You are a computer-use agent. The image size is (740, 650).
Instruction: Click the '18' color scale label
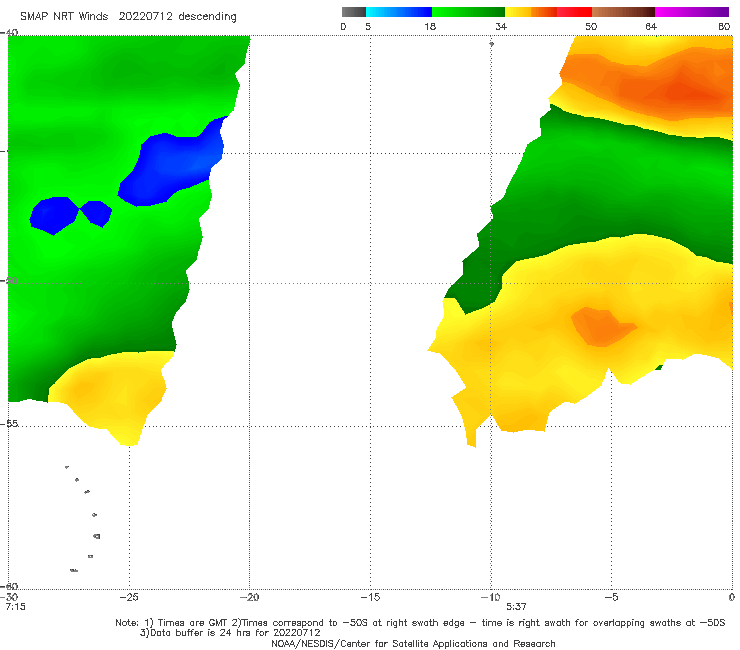tap(430, 26)
